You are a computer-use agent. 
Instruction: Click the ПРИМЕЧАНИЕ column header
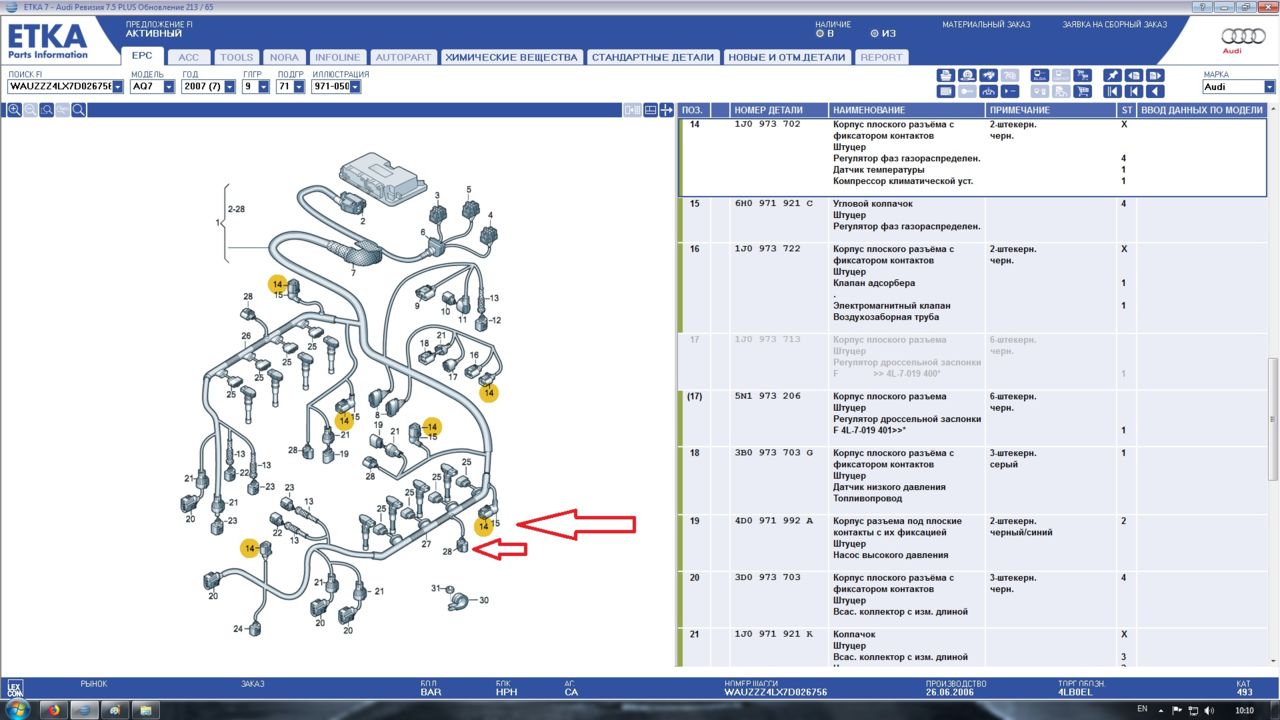tap(1051, 110)
